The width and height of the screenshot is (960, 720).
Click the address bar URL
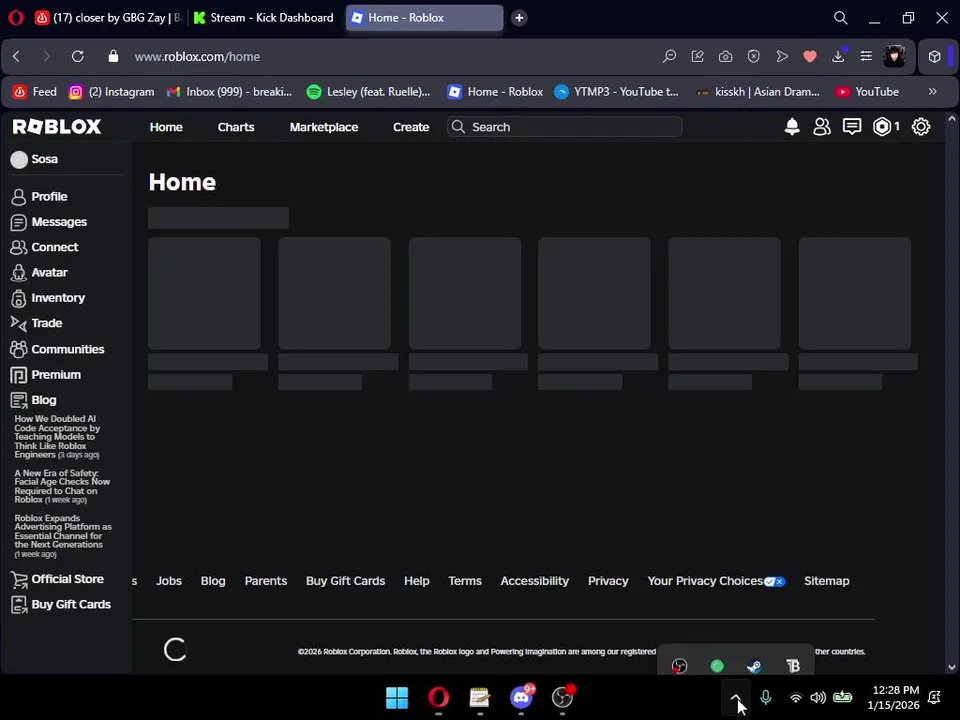(197, 56)
